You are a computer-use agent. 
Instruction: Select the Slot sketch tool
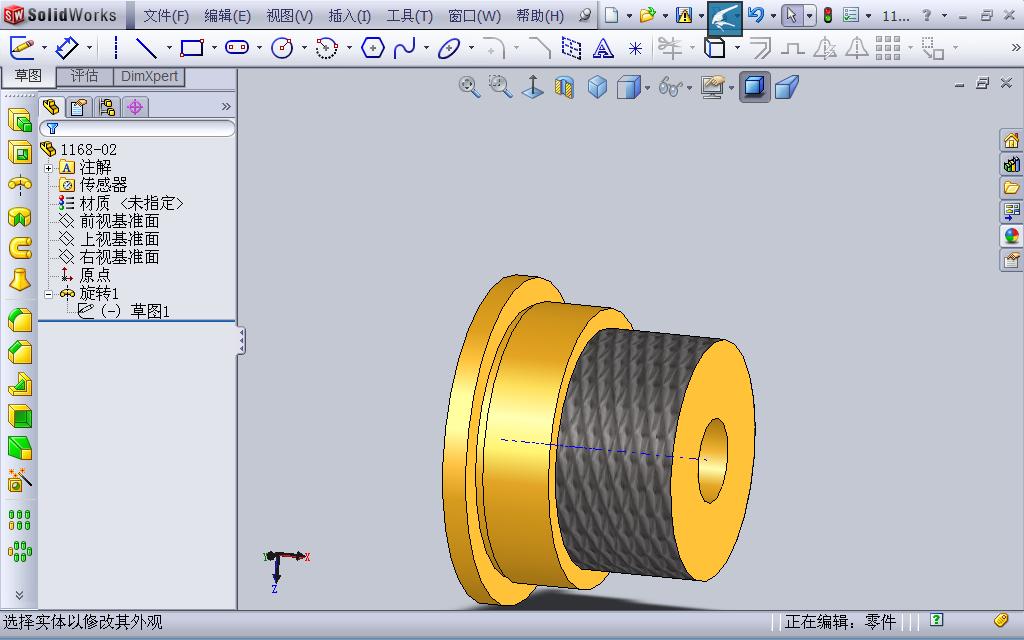click(237, 48)
